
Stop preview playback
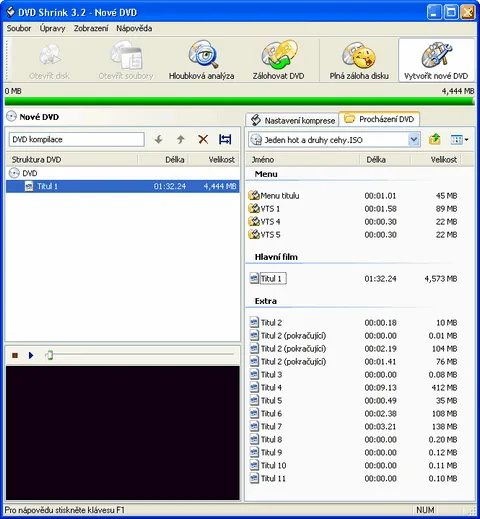(x=15, y=355)
